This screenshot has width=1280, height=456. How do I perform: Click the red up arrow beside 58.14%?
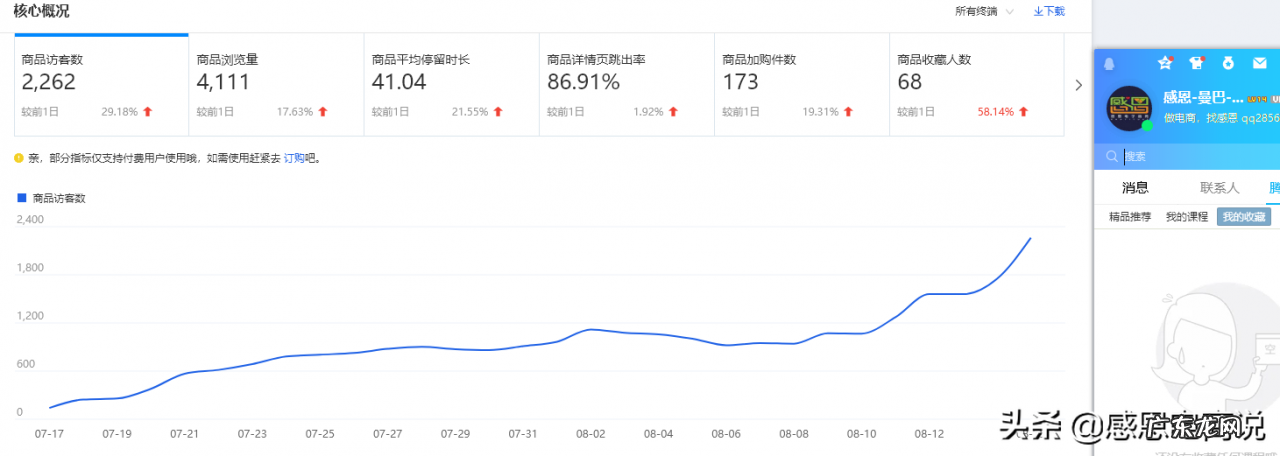(x=1023, y=112)
